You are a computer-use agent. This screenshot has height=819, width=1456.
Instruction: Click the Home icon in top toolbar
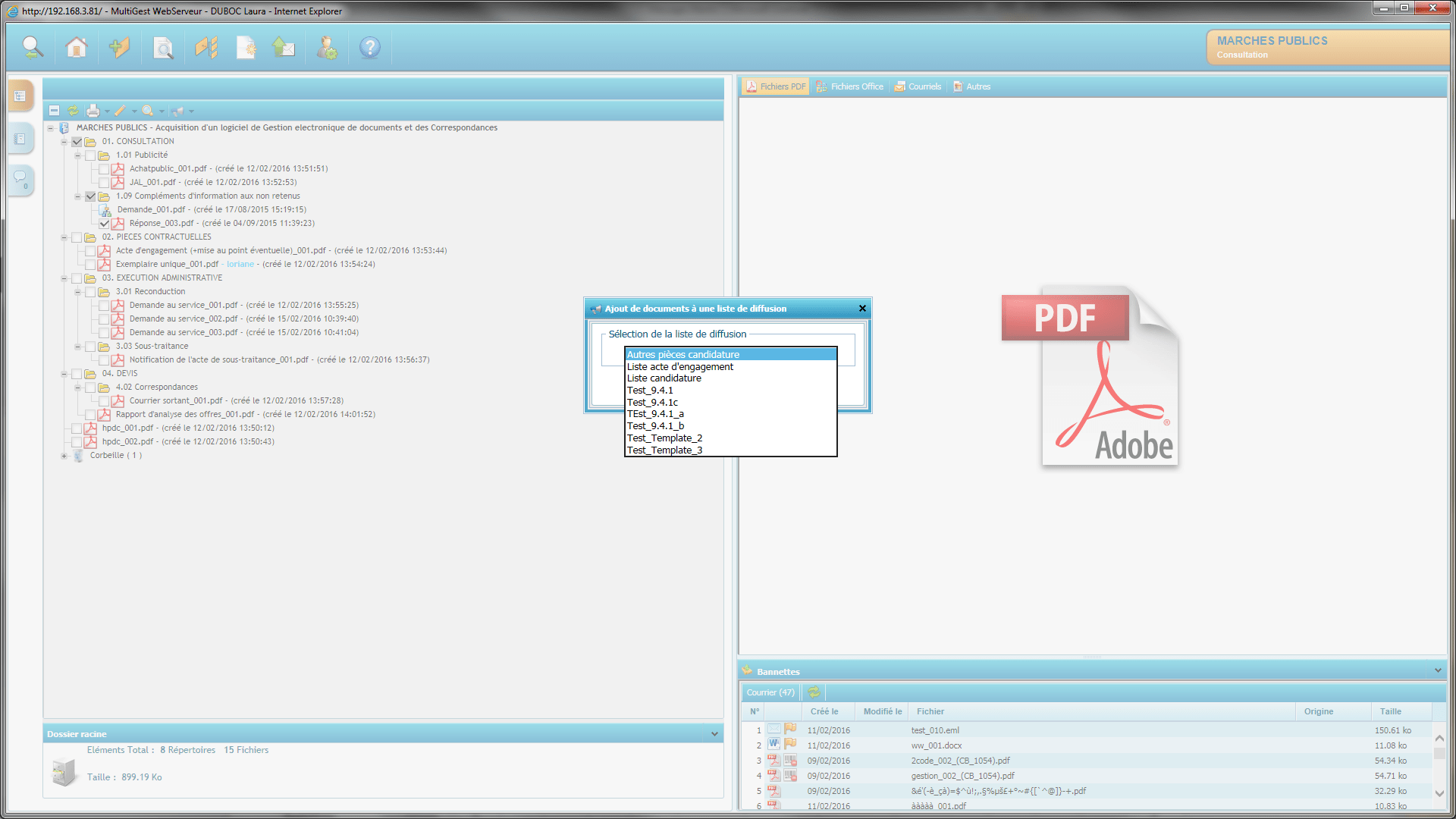pyautogui.click(x=77, y=48)
